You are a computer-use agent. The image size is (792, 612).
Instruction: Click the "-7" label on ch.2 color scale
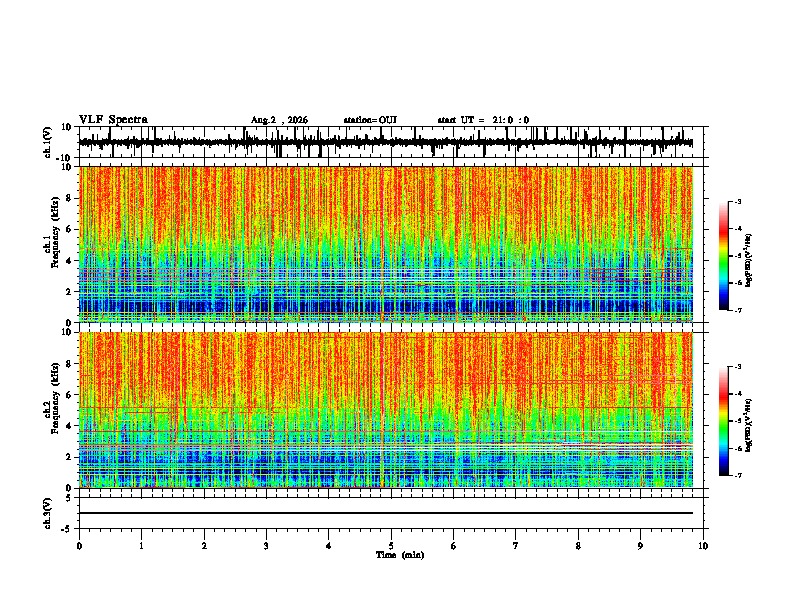(737, 475)
